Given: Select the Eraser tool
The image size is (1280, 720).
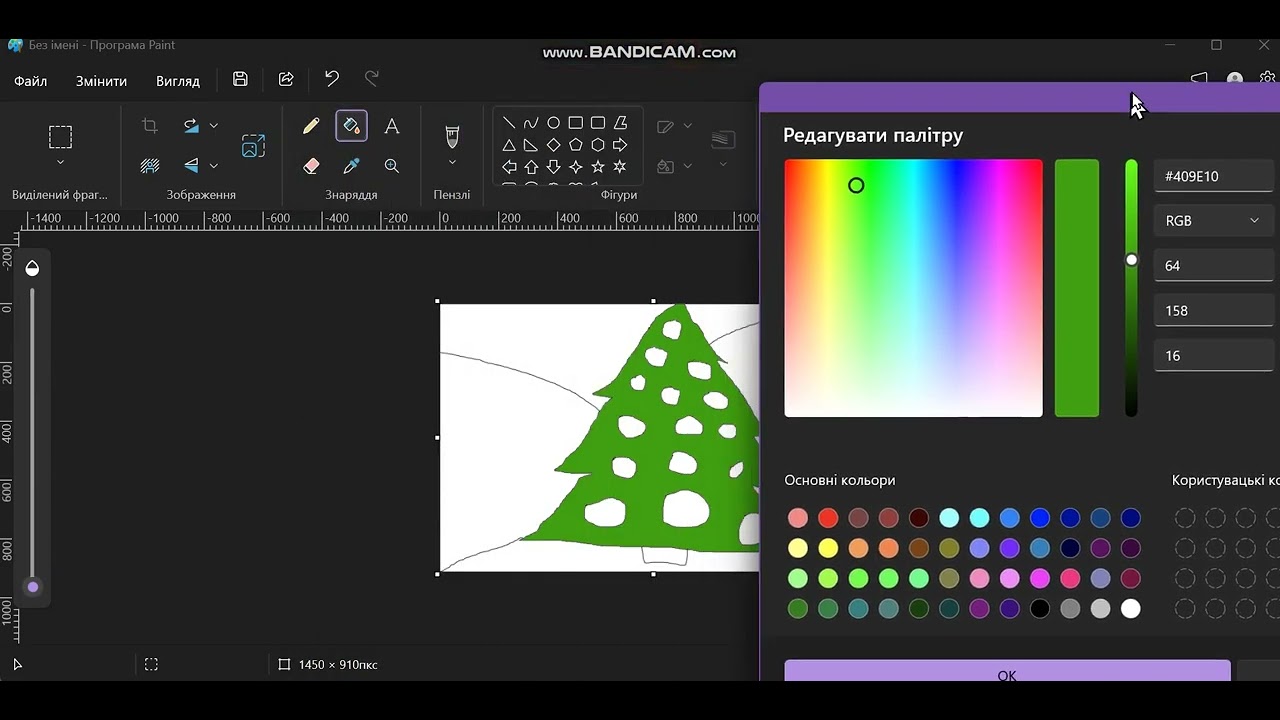Looking at the screenshot, I should pyautogui.click(x=311, y=166).
